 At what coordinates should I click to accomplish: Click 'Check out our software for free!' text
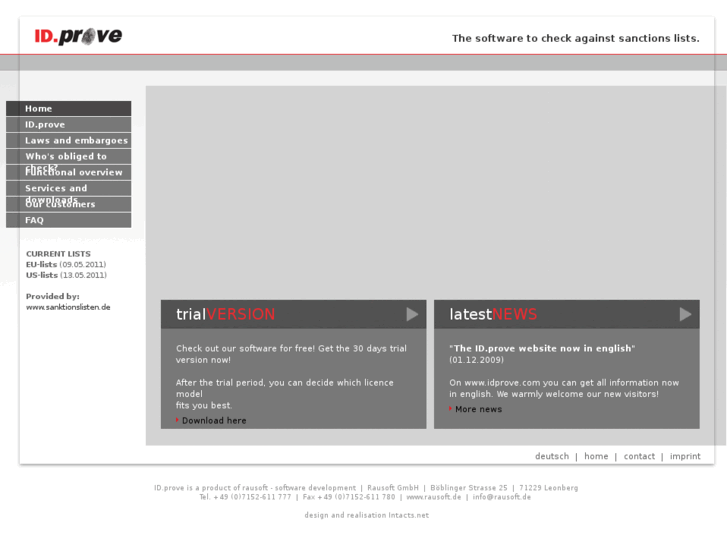[245, 348]
